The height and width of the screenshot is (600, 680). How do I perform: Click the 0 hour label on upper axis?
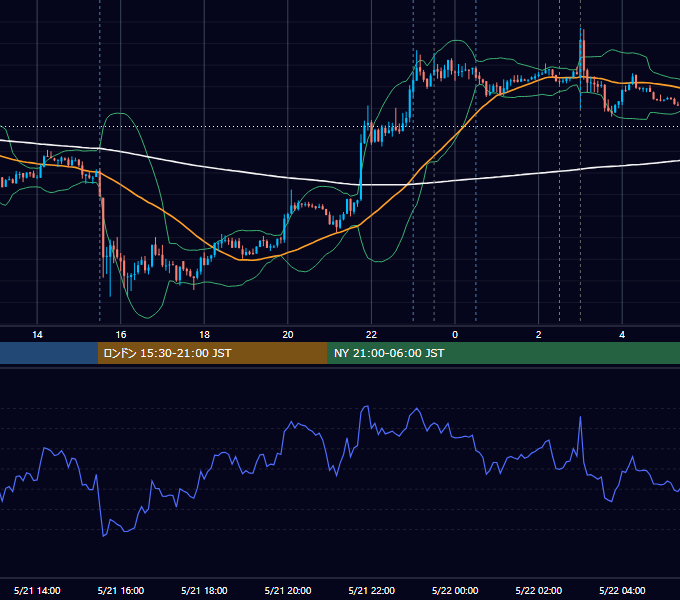[x=455, y=335]
